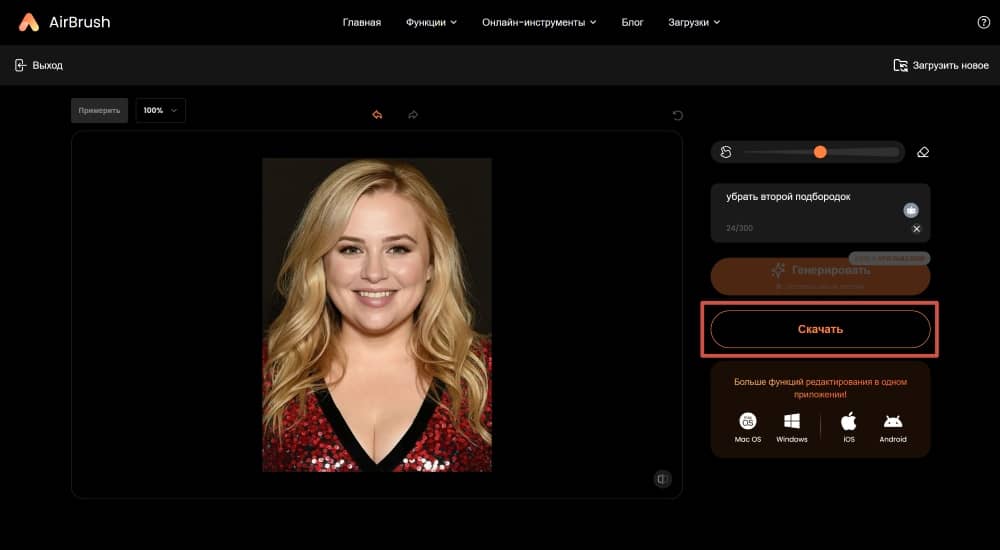This screenshot has height=550, width=1000.
Task: Click the Генерировать button
Action: coord(820,276)
